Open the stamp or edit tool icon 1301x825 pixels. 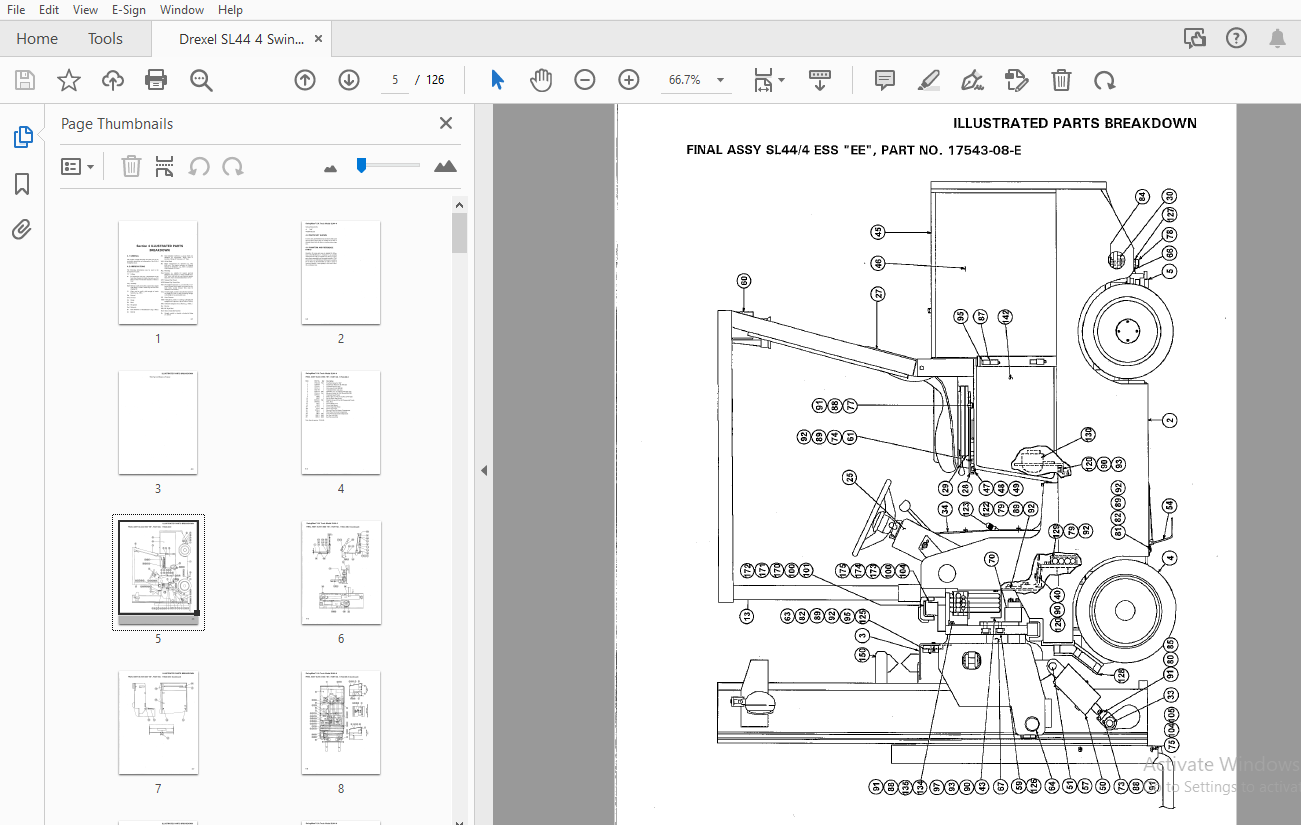click(x=1016, y=80)
